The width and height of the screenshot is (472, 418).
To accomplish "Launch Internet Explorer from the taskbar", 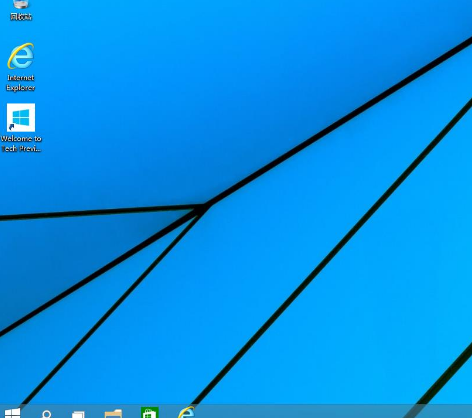I will 186,412.
